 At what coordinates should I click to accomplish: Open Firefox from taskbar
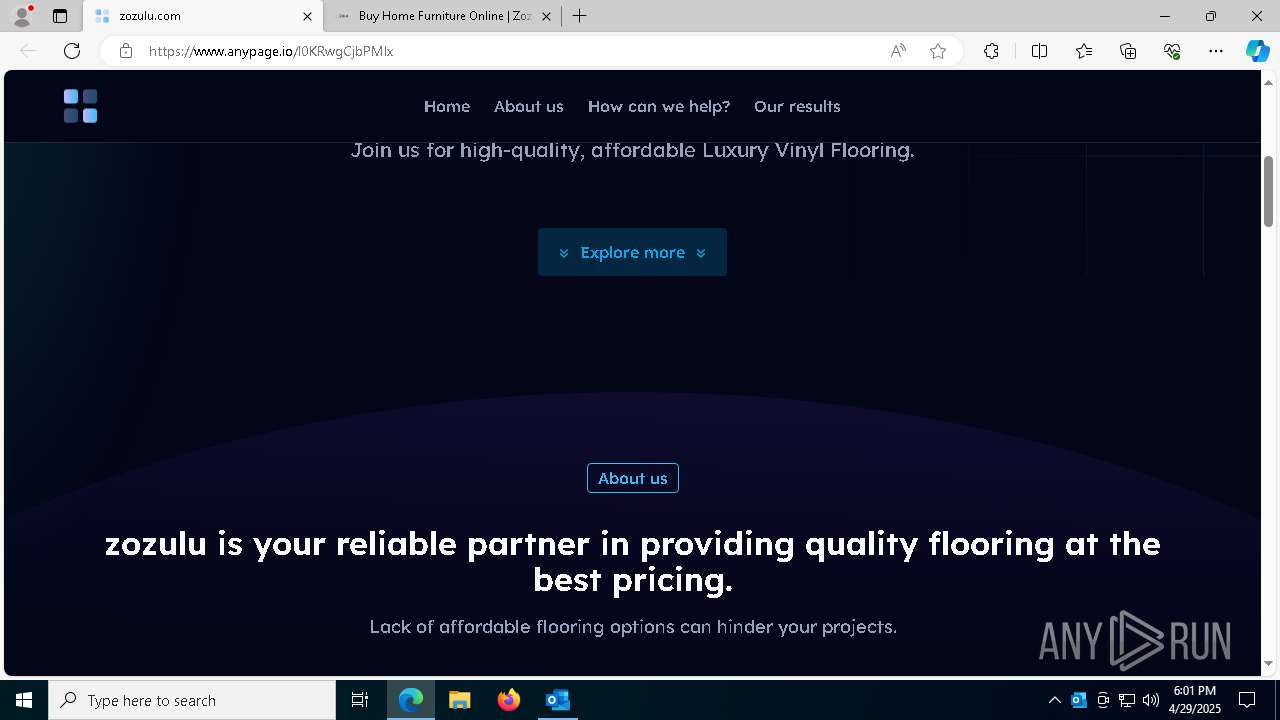(509, 700)
